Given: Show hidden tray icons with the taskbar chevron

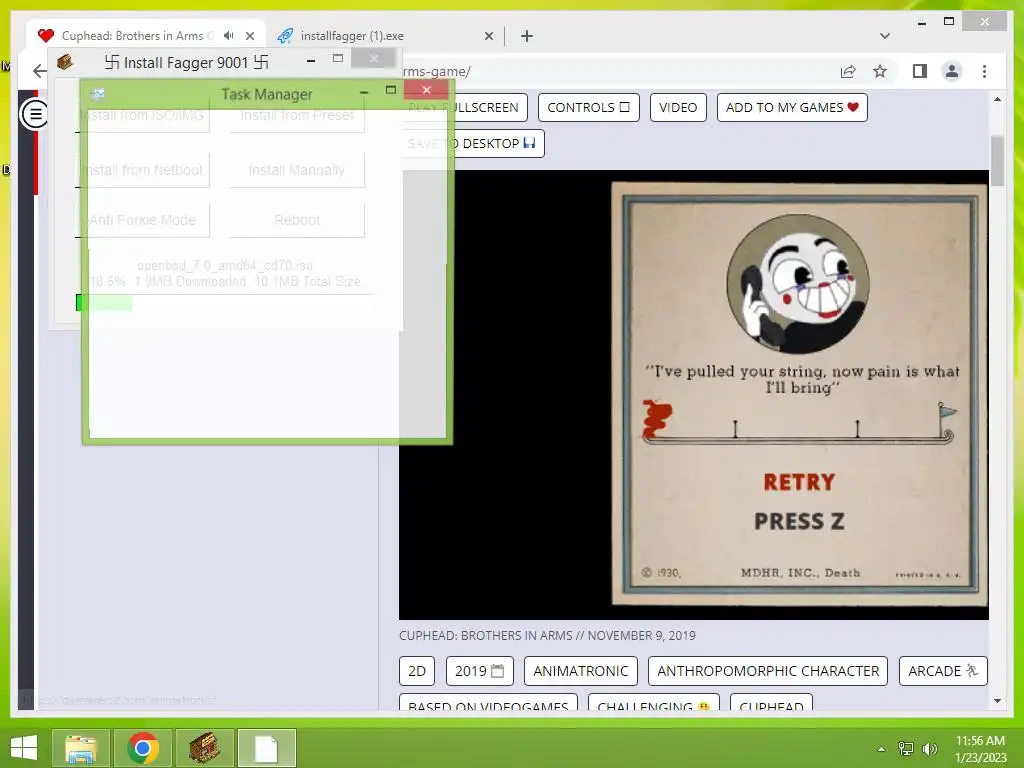Looking at the screenshot, I should (x=881, y=749).
